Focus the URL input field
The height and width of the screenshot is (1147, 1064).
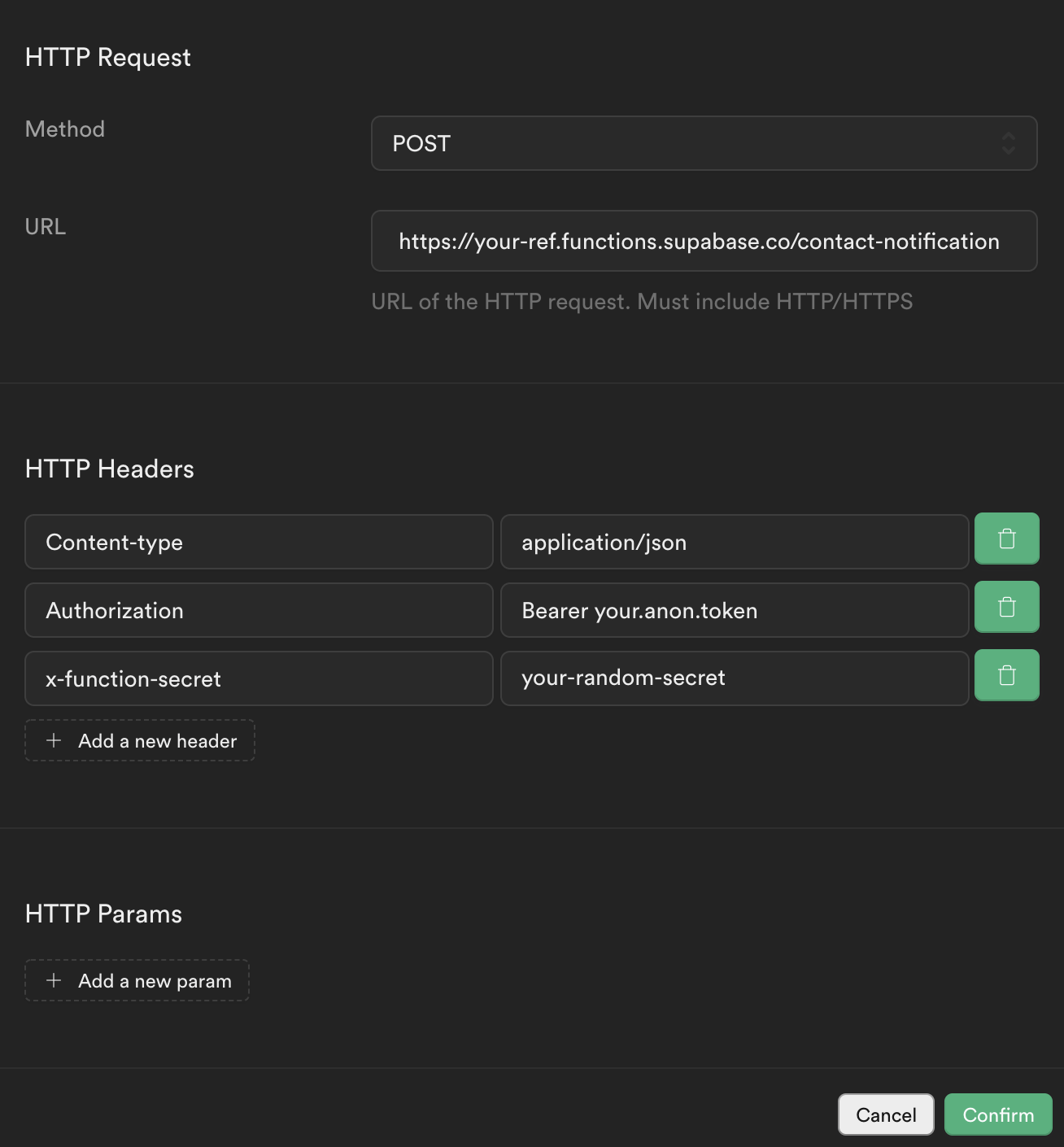(x=704, y=241)
